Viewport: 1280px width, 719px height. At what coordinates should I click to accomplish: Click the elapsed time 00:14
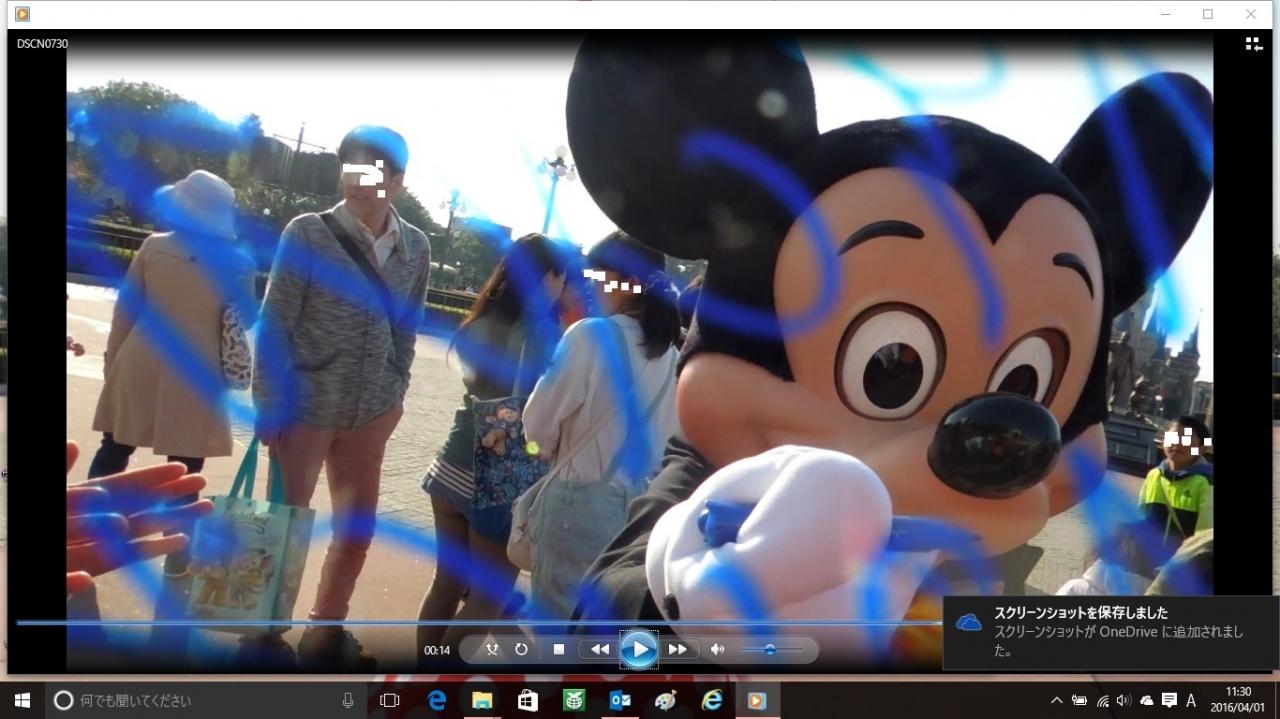point(437,650)
